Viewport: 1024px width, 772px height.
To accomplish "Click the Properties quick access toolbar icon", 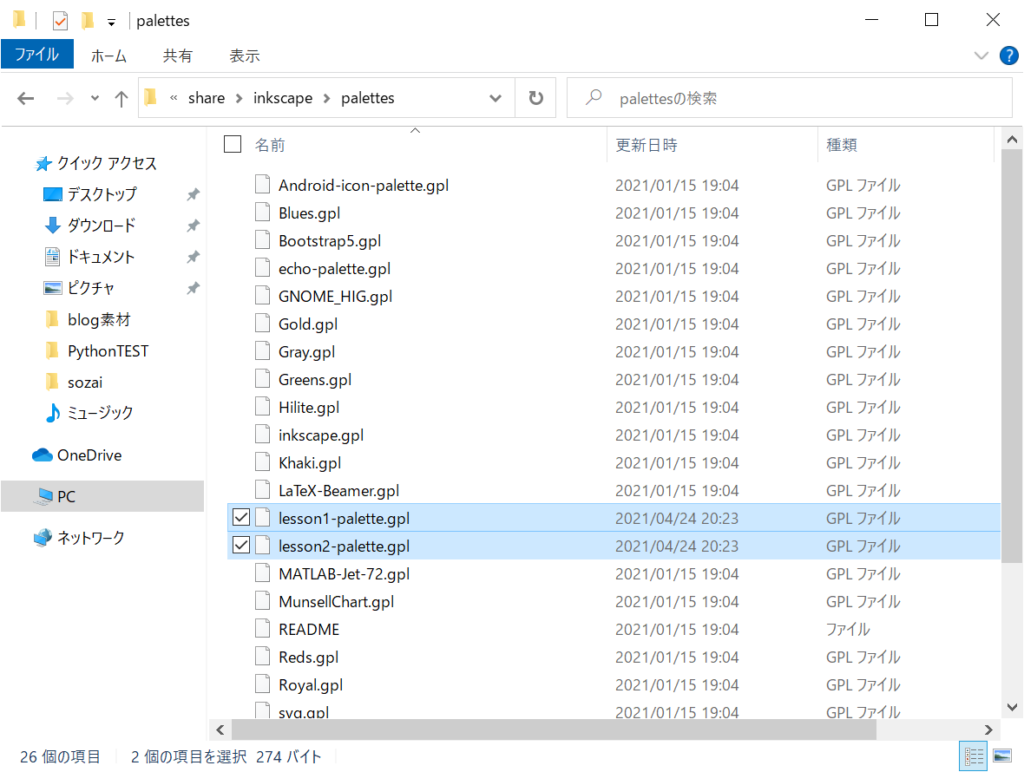I will coord(60,21).
